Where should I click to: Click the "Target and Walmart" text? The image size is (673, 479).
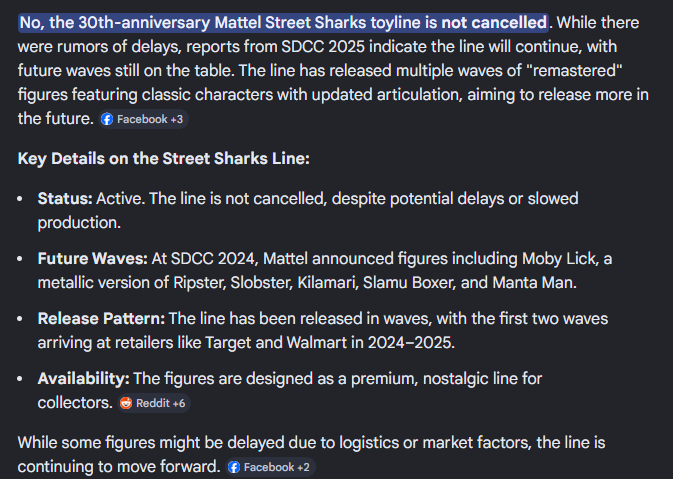click(276, 343)
